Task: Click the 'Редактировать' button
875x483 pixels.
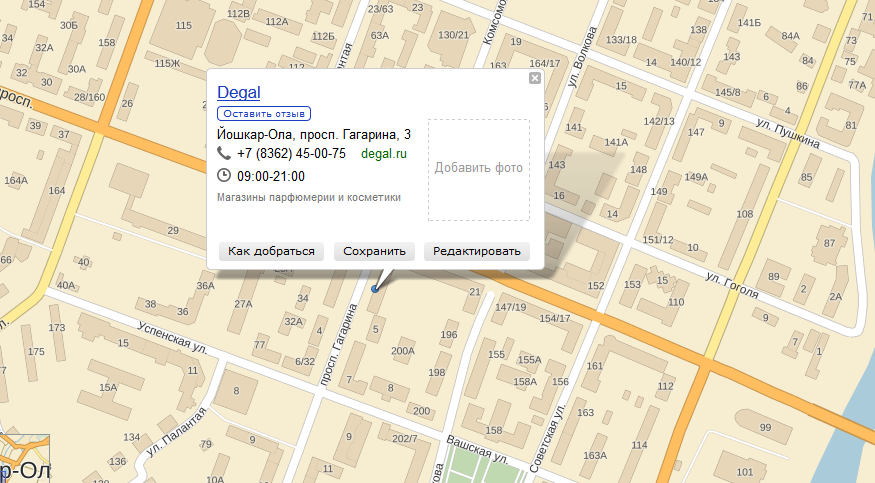Action: click(477, 251)
